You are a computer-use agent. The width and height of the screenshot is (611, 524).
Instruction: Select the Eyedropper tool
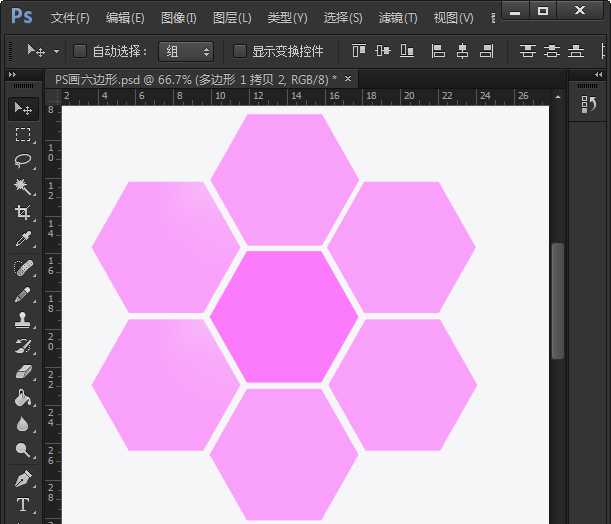(x=22, y=239)
